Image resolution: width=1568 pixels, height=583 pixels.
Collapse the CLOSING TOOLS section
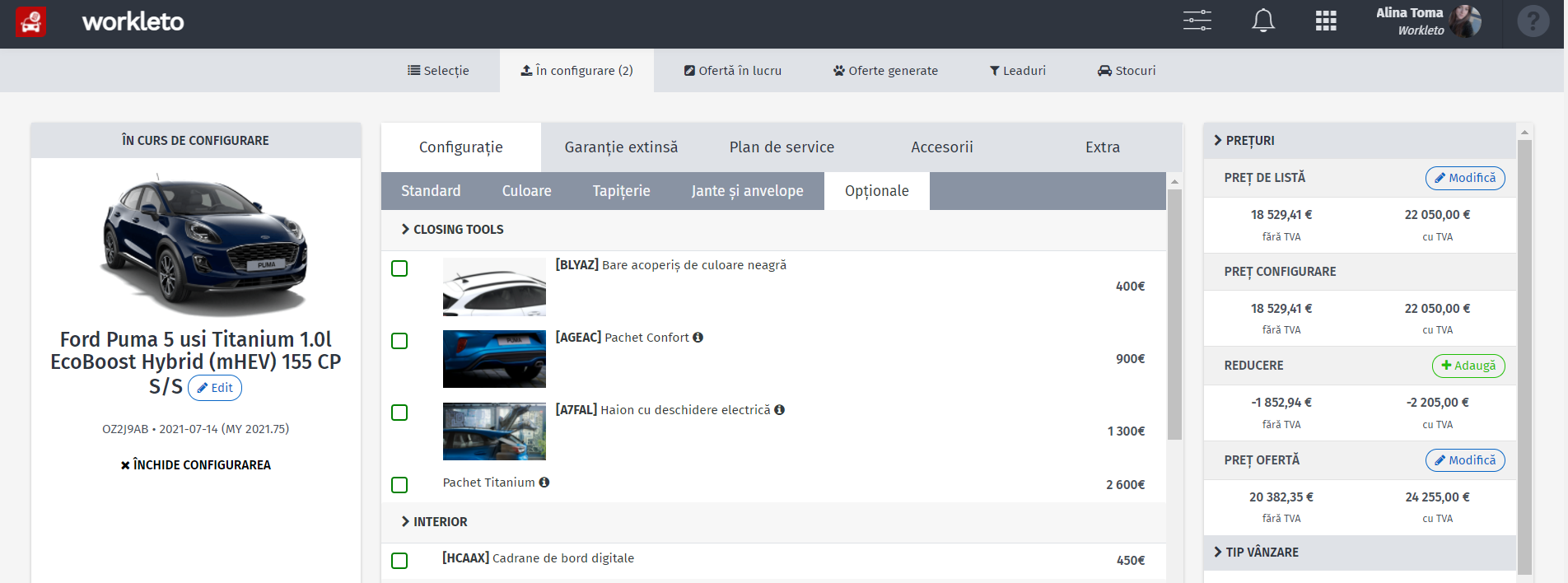[452, 230]
